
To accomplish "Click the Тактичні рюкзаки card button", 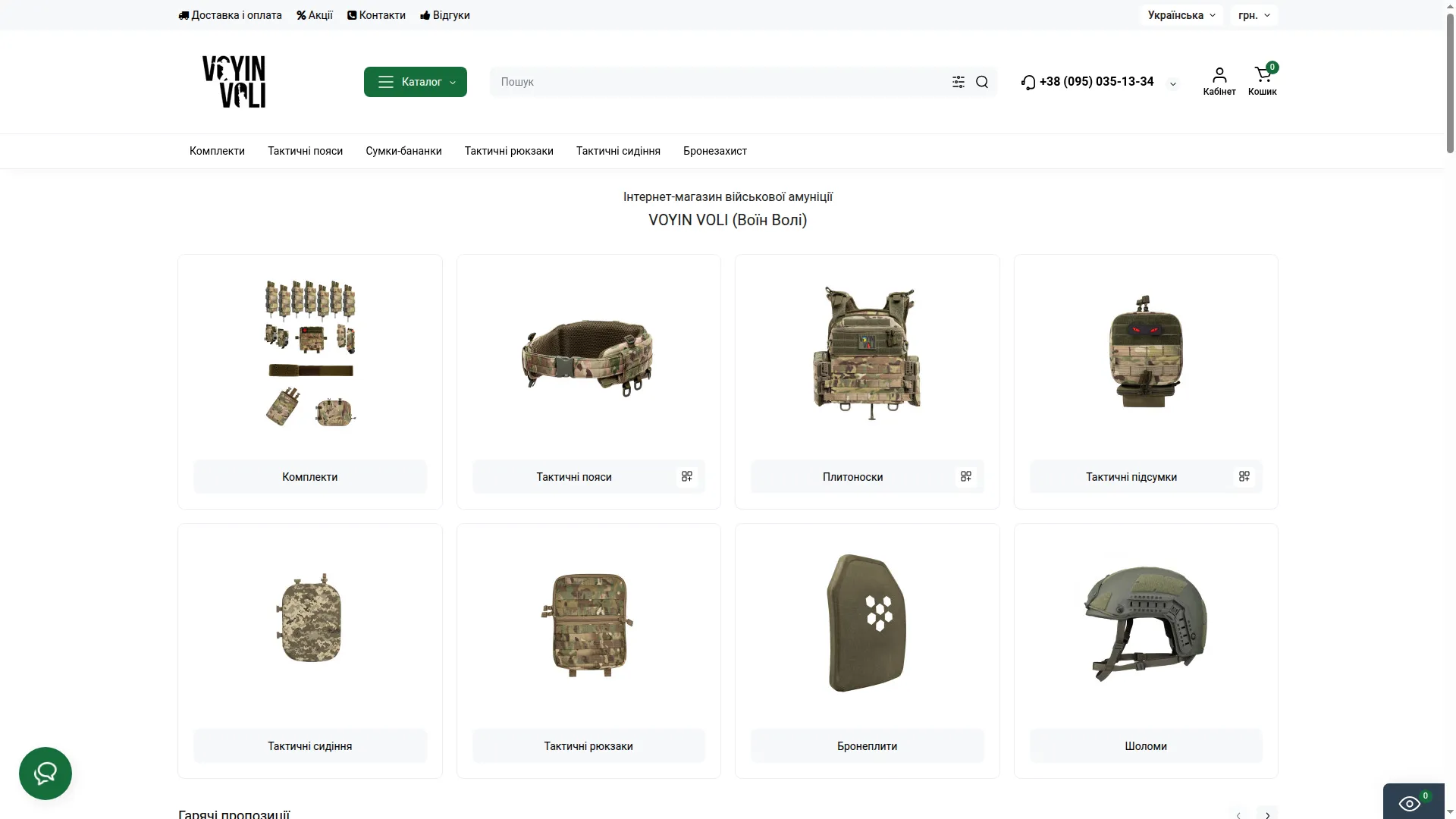I will point(588,745).
